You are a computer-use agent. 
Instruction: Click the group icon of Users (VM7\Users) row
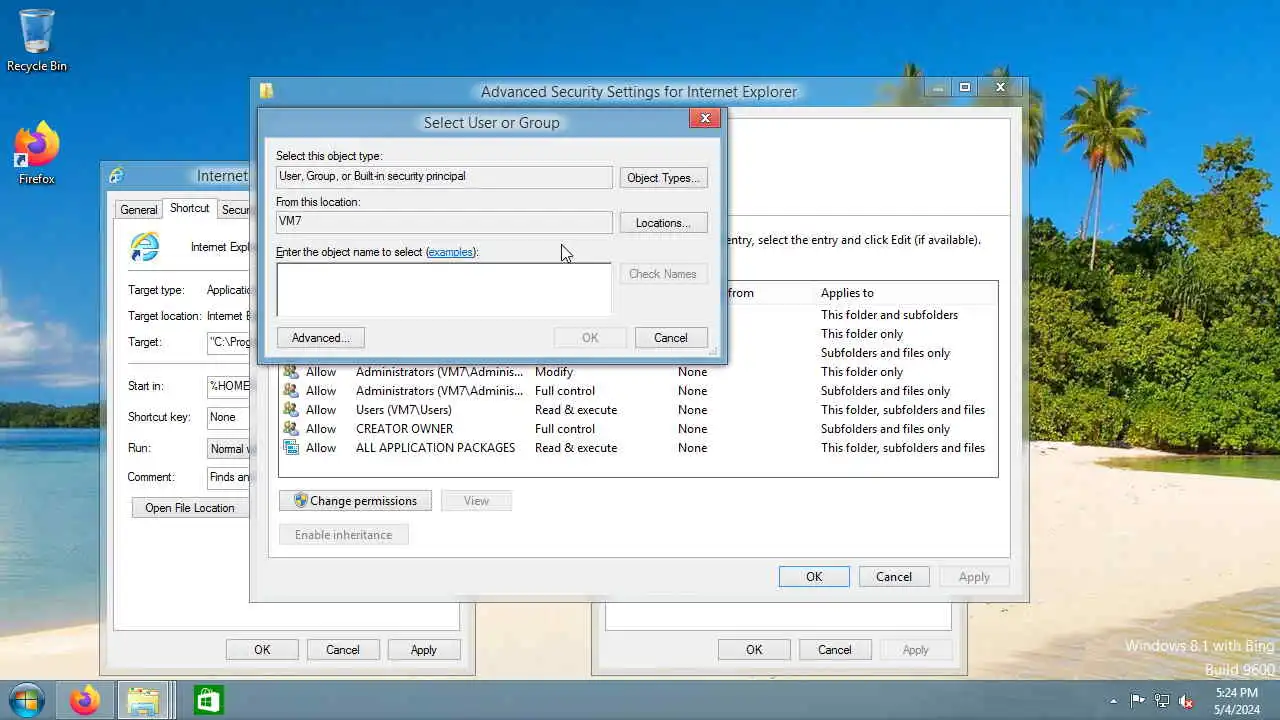point(291,410)
